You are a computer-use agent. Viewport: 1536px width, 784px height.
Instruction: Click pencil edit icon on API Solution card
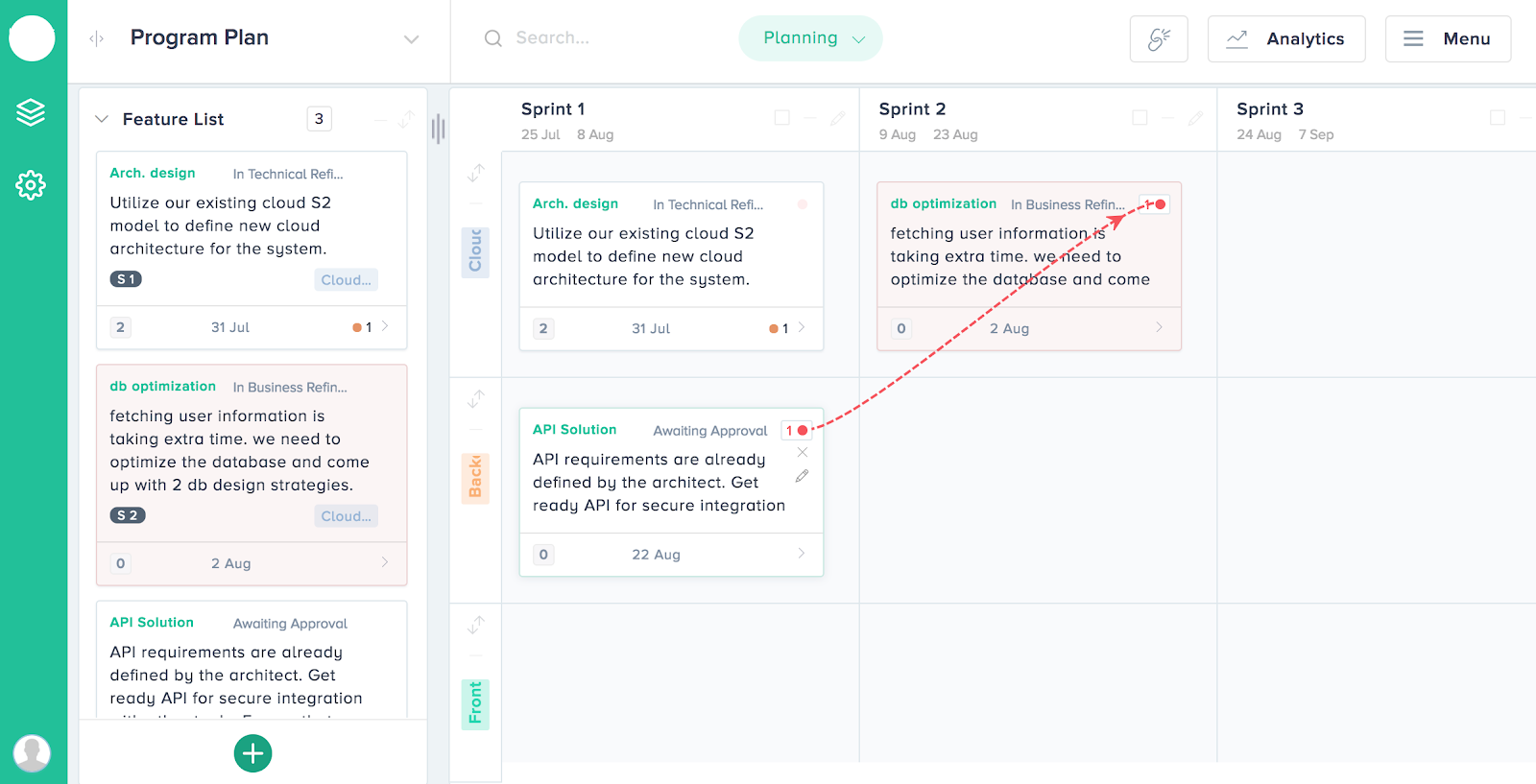pyautogui.click(x=803, y=476)
